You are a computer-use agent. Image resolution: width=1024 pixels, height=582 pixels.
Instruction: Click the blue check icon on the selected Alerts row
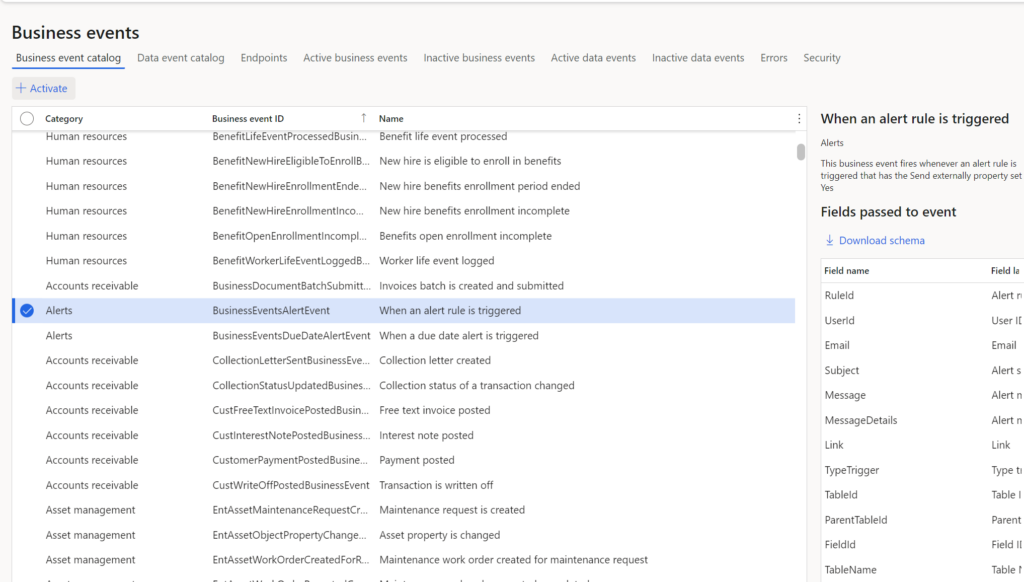point(25,310)
